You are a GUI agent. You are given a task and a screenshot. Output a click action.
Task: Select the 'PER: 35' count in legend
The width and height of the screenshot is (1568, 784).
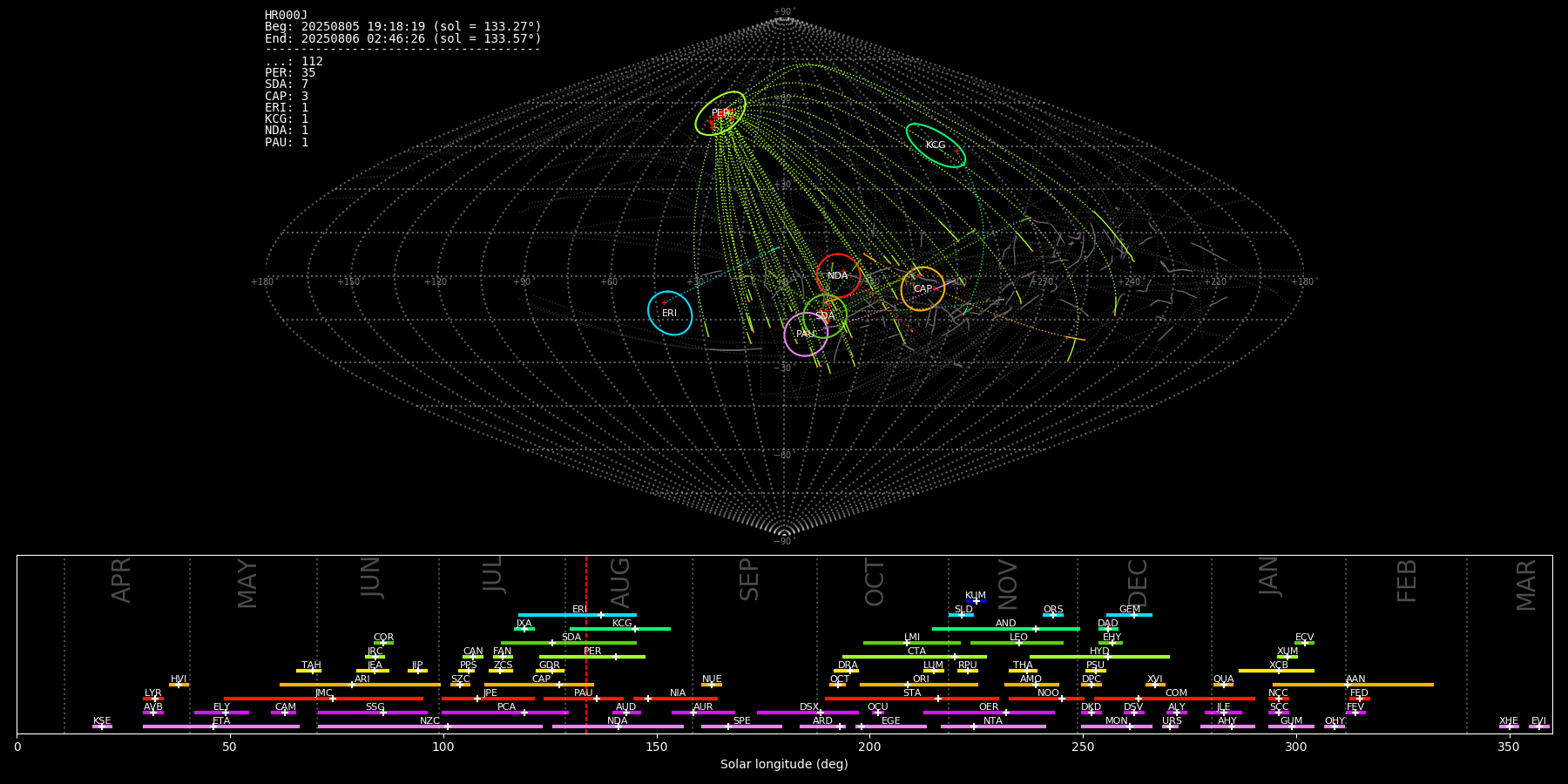tap(290, 73)
